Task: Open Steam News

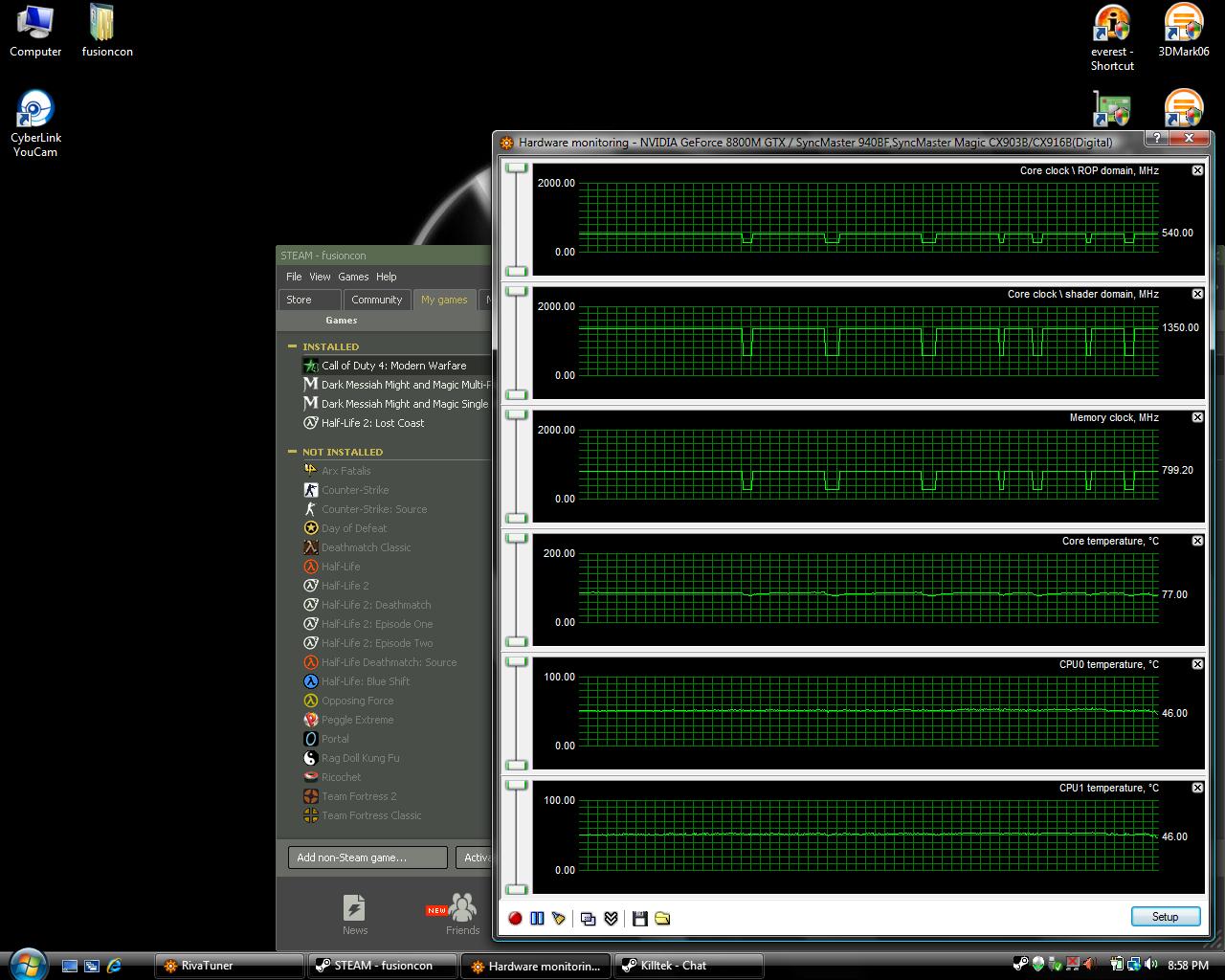Action: [x=355, y=914]
